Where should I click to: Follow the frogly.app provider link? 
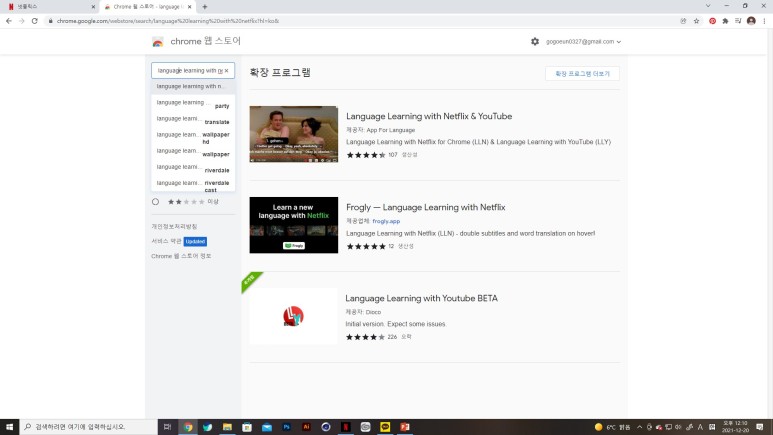pos(386,221)
